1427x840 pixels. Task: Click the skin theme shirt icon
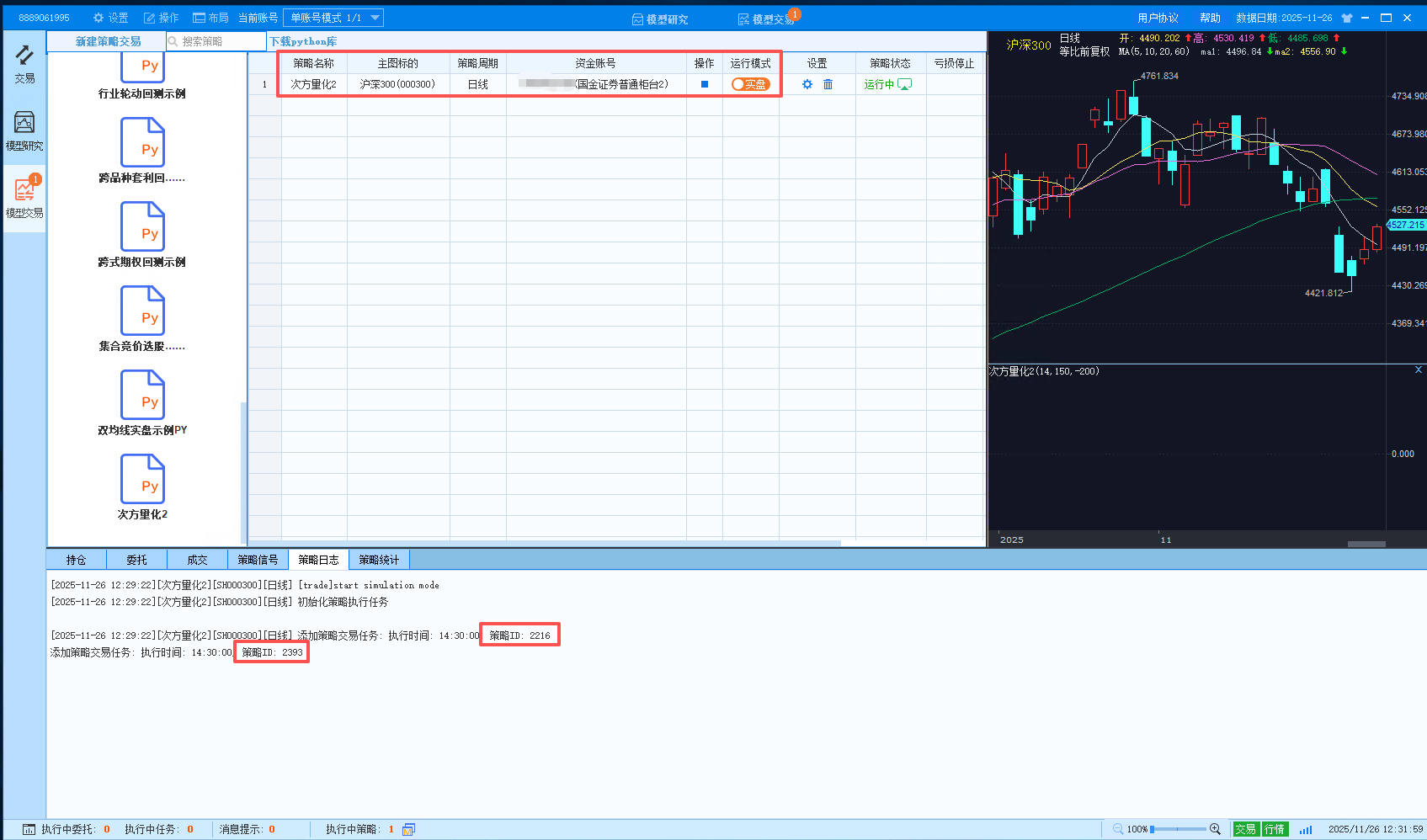pos(1347,18)
